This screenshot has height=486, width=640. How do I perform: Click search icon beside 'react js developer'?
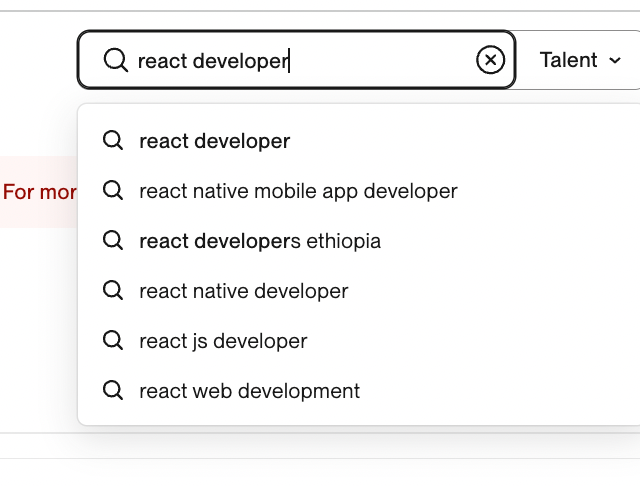pyautogui.click(x=114, y=341)
